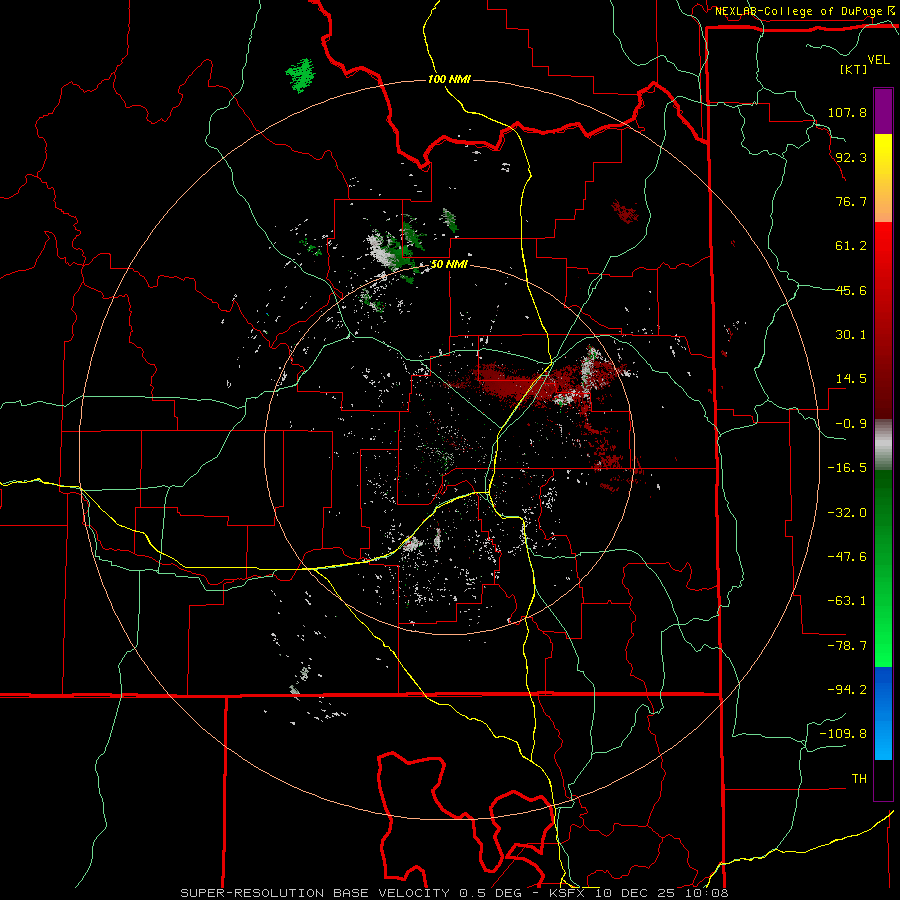Viewport: 900px width, 900px height.
Task: Select the -16.5 velocity scale value
Action: pyautogui.click(x=847, y=468)
